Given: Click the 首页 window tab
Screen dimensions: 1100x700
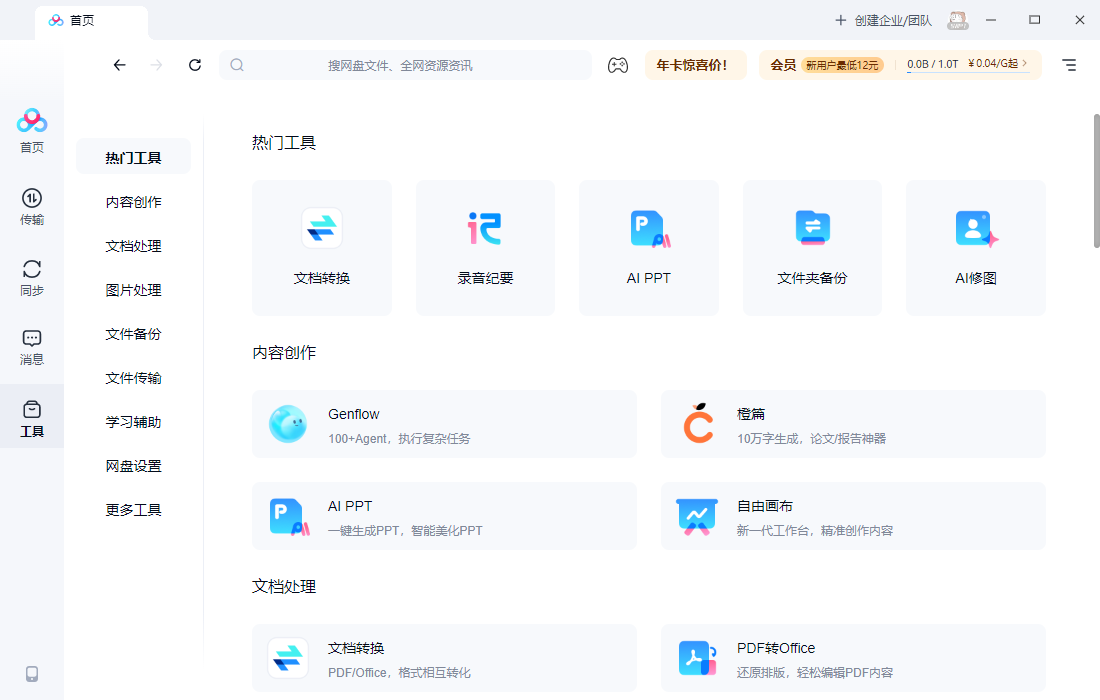Looking at the screenshot, I should click(x=91, y=21).
